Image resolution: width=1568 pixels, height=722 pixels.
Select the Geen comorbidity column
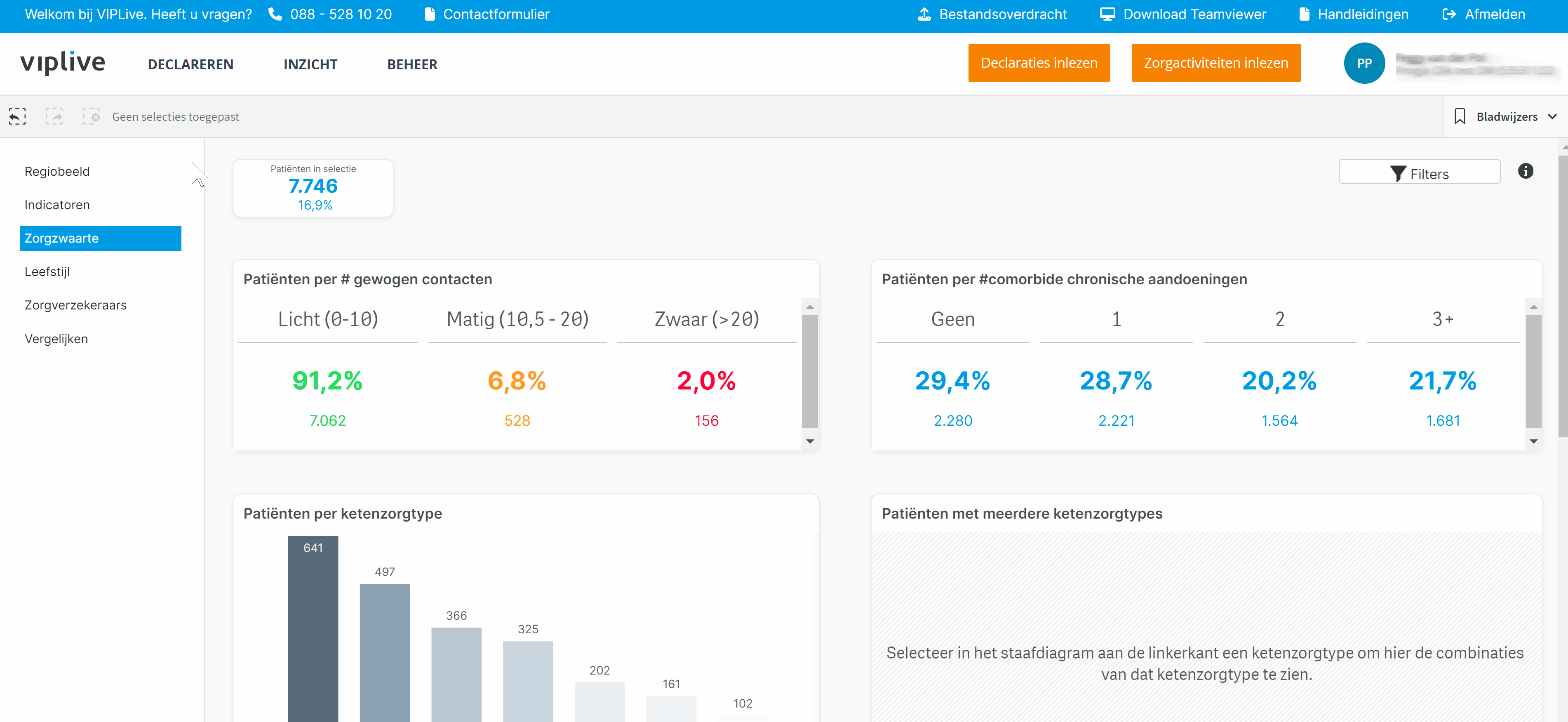coord(952,319)
